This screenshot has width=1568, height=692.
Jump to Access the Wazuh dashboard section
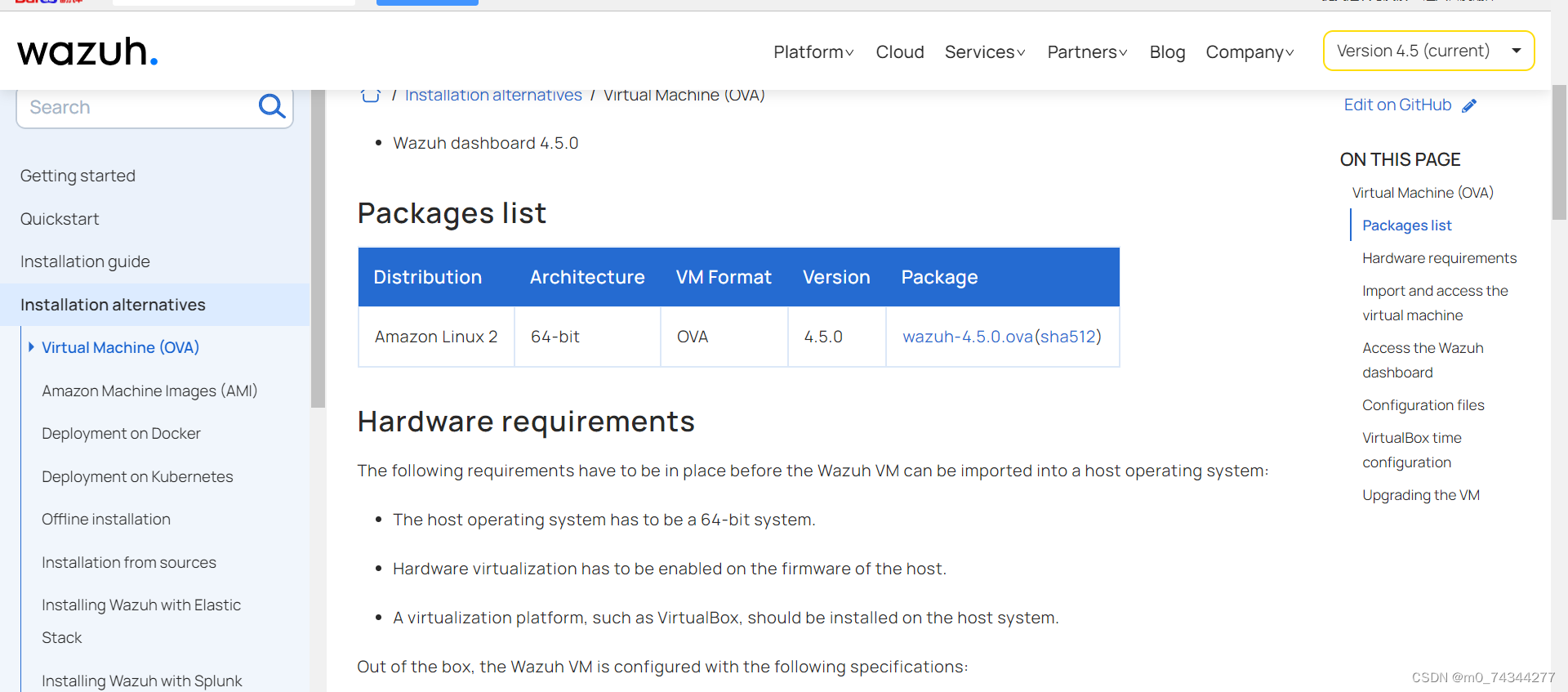pos(1423,360)
